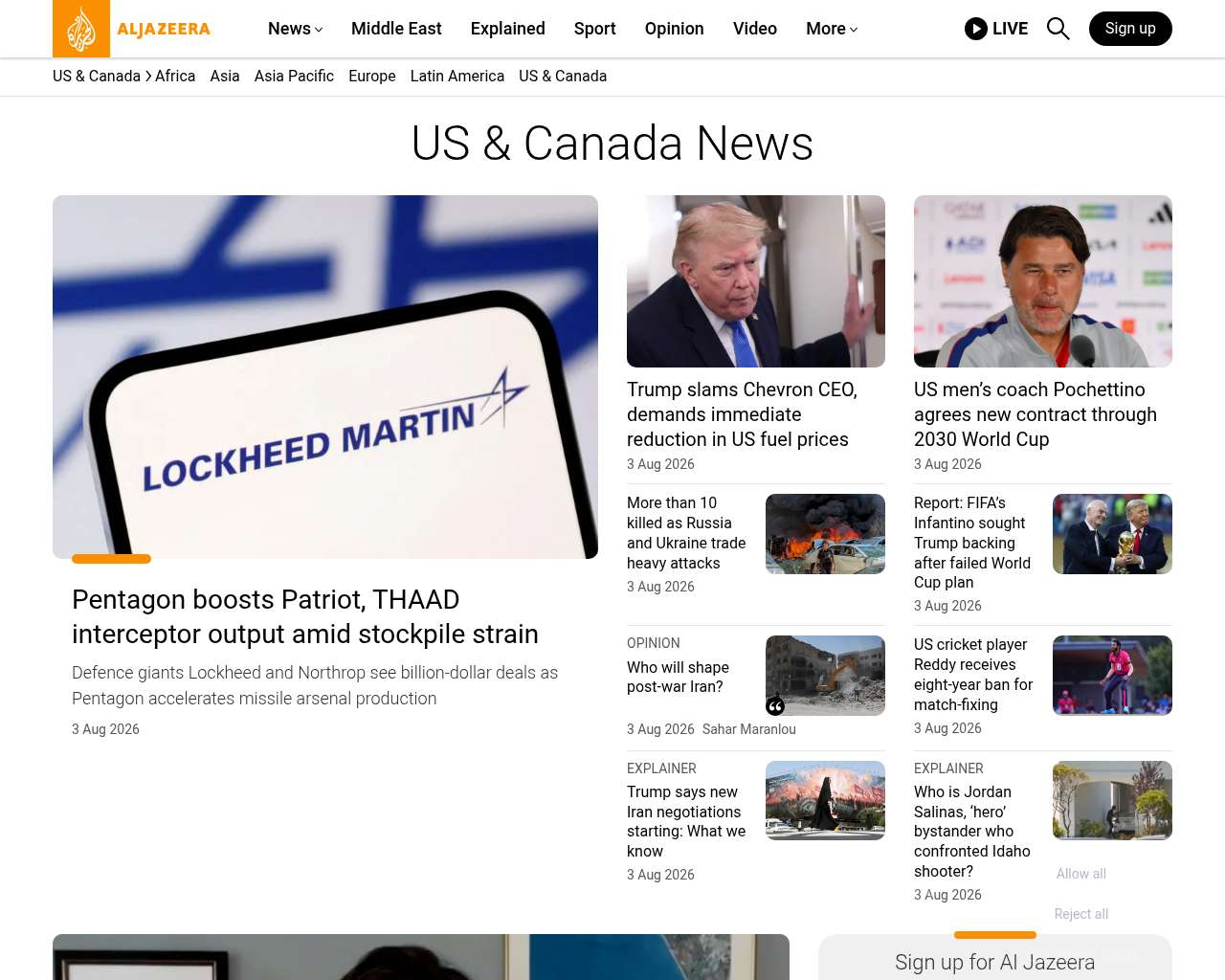Click the Allow all cookies button
Image resolution: width=1225 pixels, height=980 pixels.
(x=1081, y=874)
